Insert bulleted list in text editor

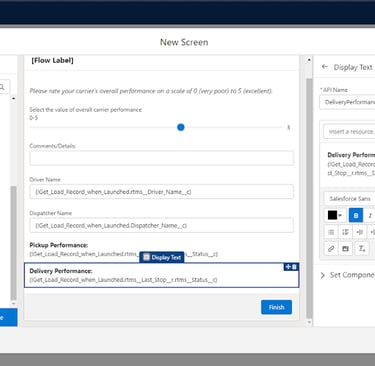pyautogui.click(x=331, y=232)
